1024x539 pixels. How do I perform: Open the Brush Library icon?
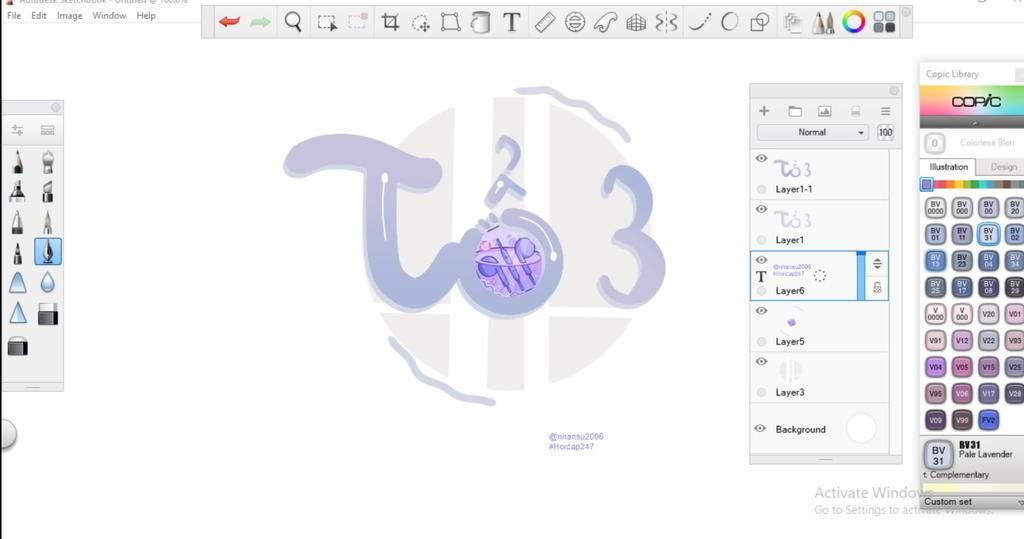coord(47,130)
